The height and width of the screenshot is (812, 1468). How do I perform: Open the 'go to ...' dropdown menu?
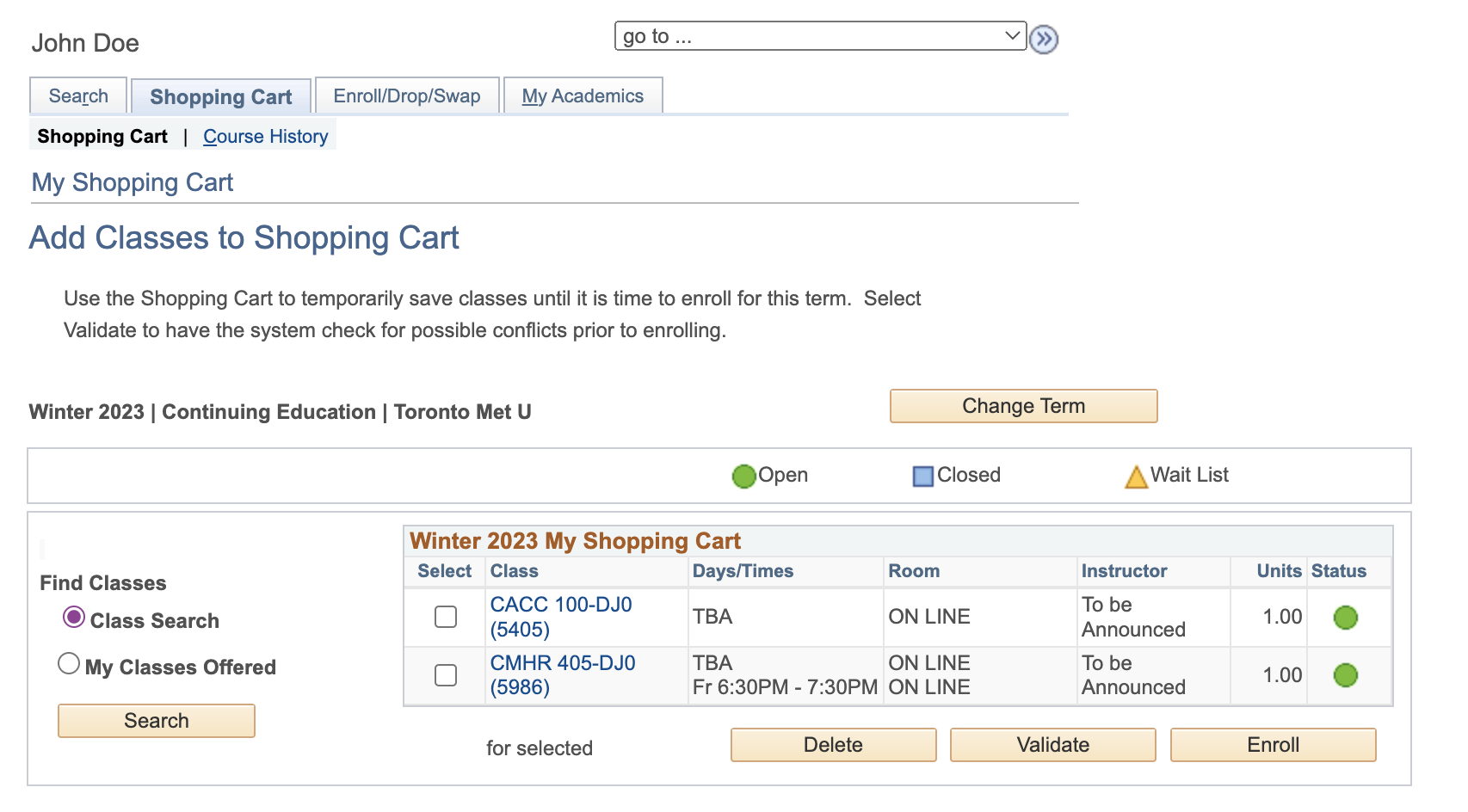[x=820, y=36]
